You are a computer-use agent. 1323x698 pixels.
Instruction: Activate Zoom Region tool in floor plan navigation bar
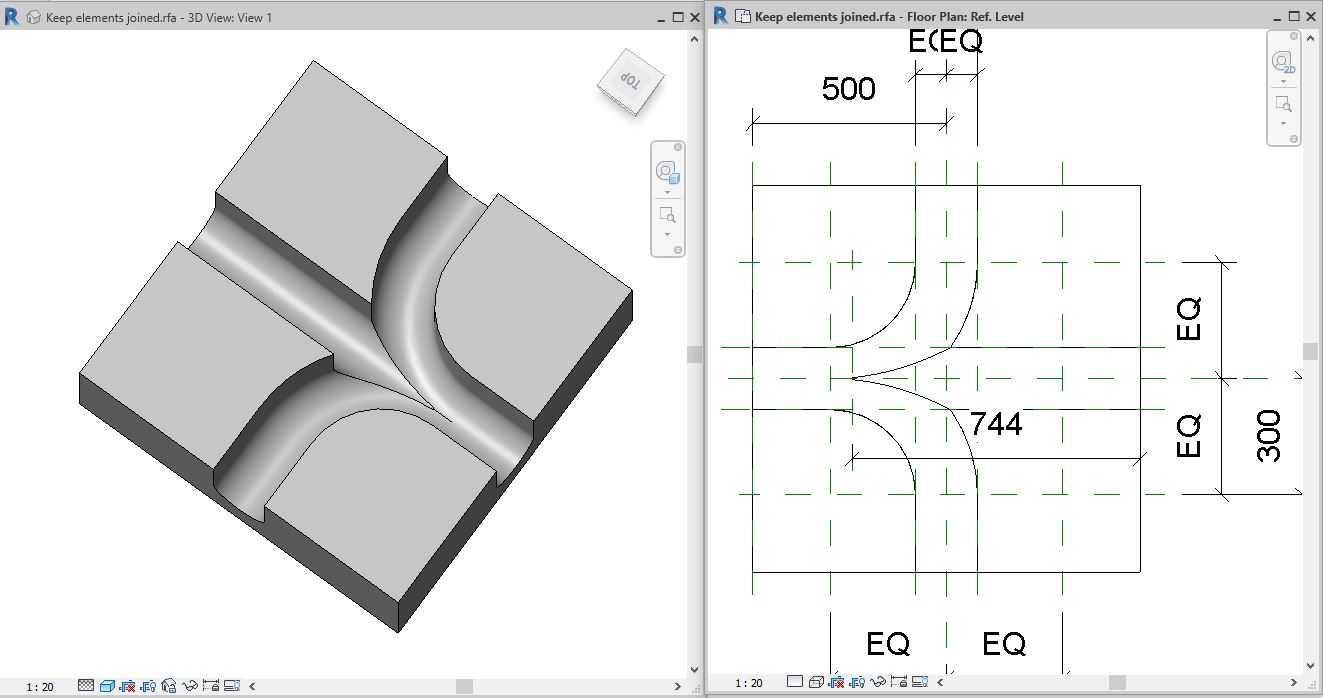point(1283,104)
